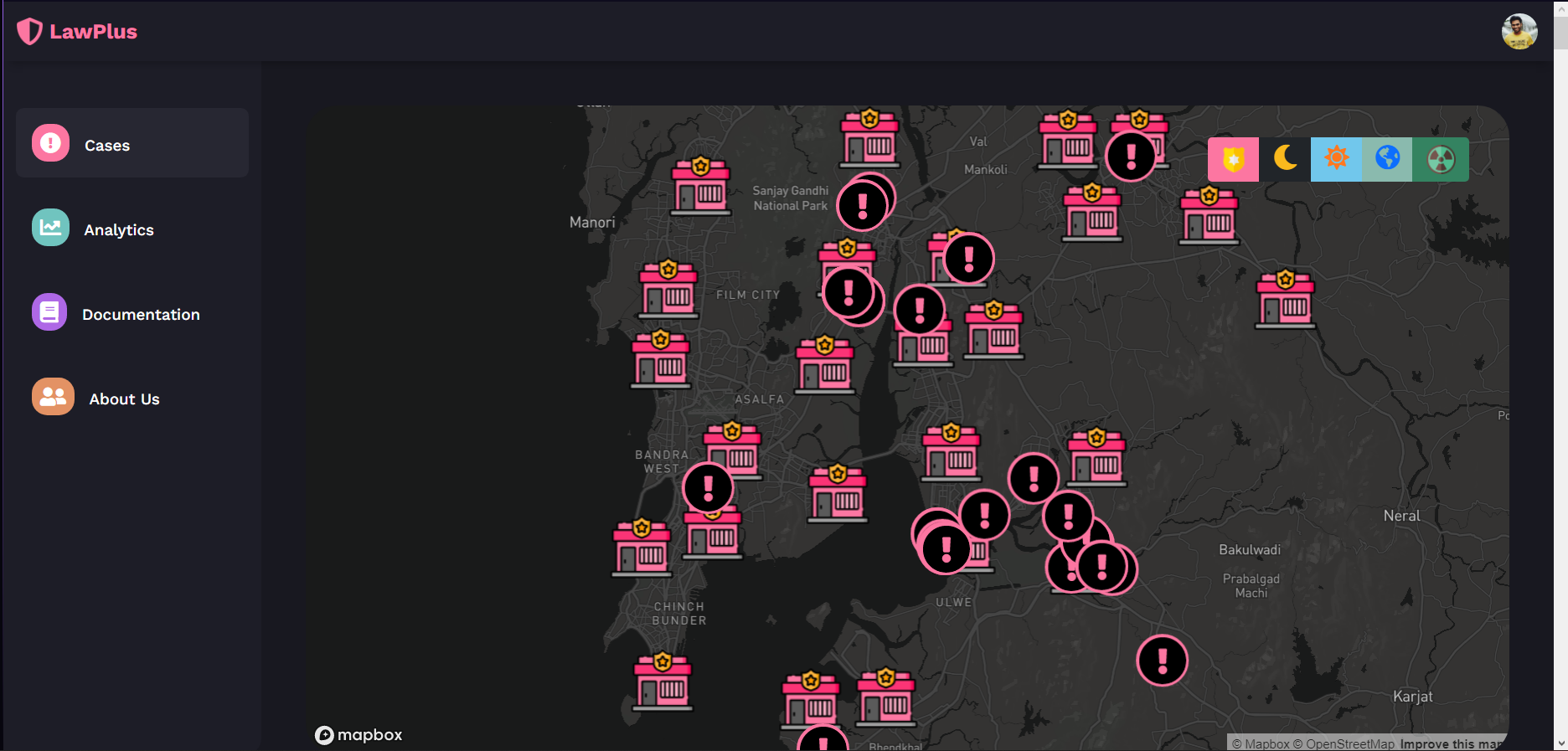
Task: Click police station marker below CHINCH BUNDER
Action: pyautogui.click(x=663, y=682)
